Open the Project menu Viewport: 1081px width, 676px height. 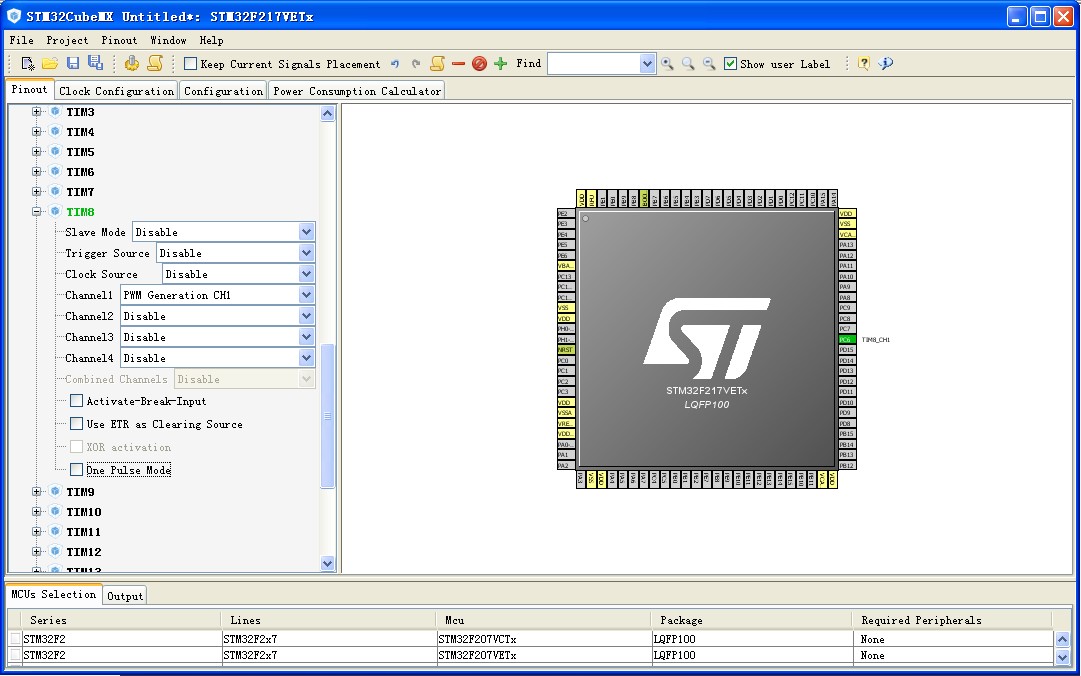(67, 40)
